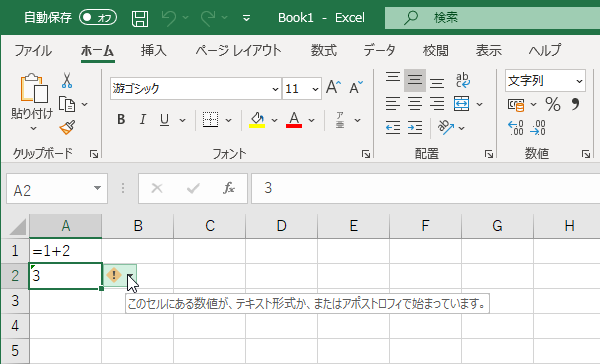Click the insert function fx icon
600x364 pixels.
point(229,188)
